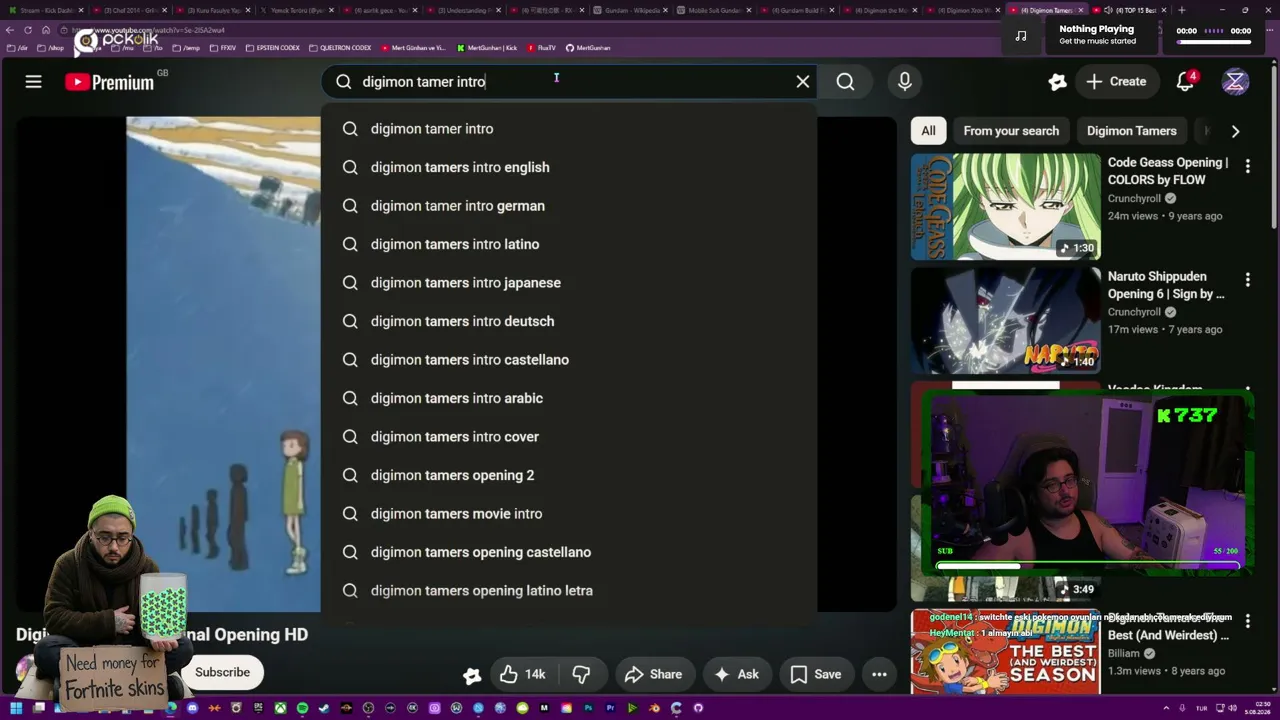This screenshot has height=720, width=1280.
Task: Open the "Naruto Shippuden Opening 6" title link
Action: [x=1166, y=285]
